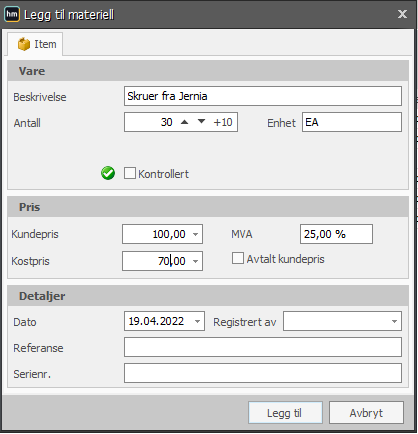Click into the Enhet field

[352, 122]
